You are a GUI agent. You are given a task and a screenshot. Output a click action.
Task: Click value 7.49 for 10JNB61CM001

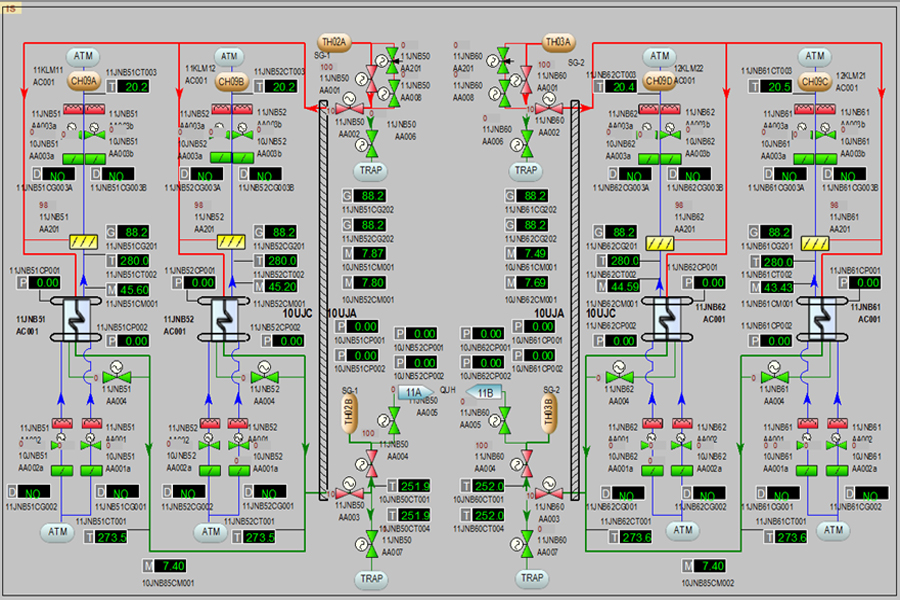[534, 253]
